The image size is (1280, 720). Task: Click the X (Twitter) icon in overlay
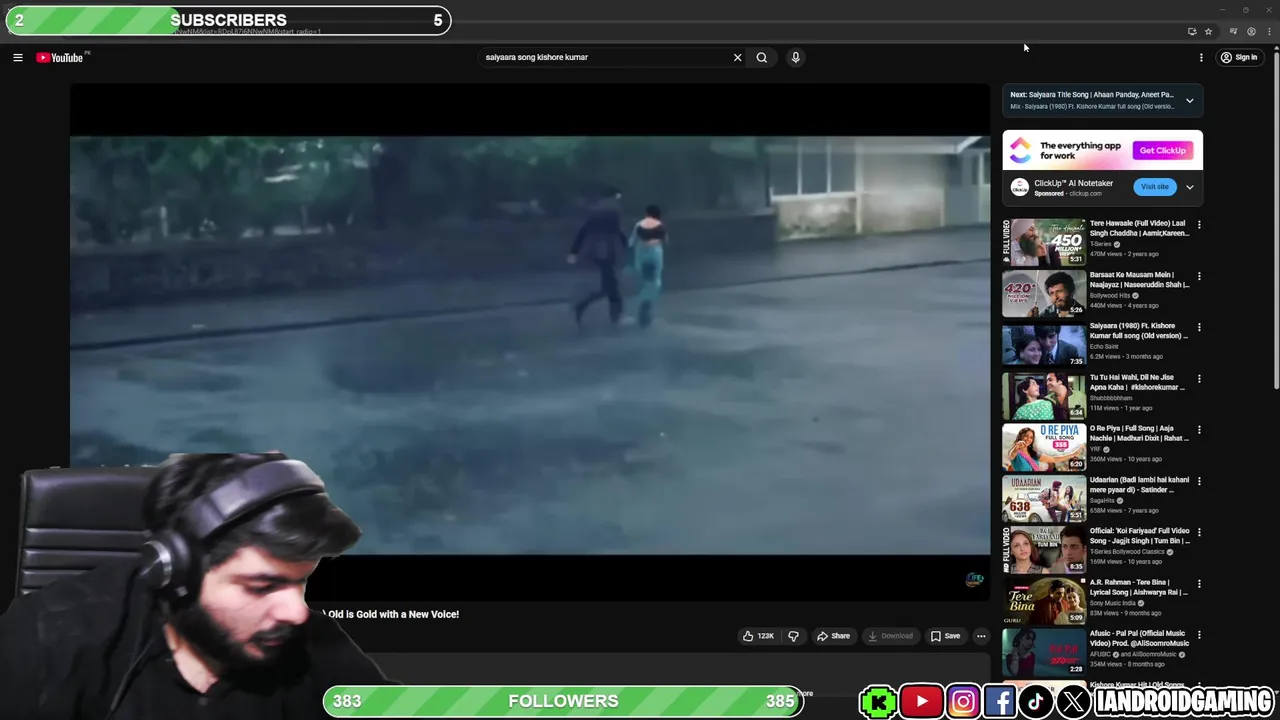pos(1073,702)
